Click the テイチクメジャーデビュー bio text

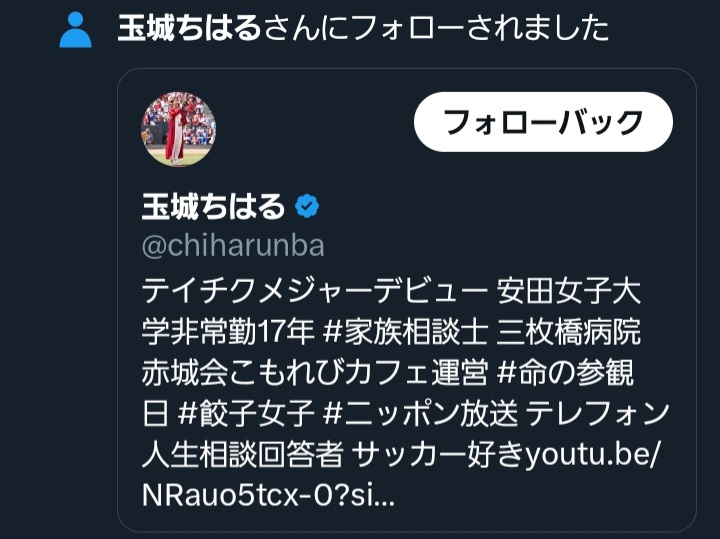tap(315, 291)
